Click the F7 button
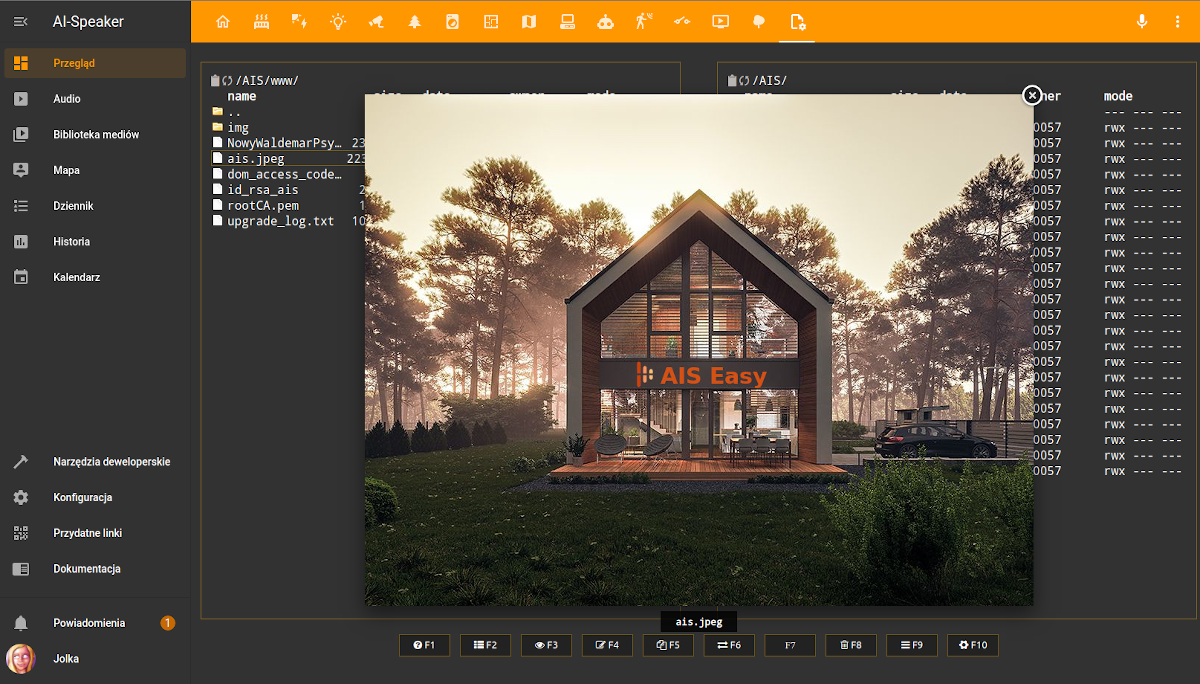This screenshot has height=684, width=1200. point(790,645)
